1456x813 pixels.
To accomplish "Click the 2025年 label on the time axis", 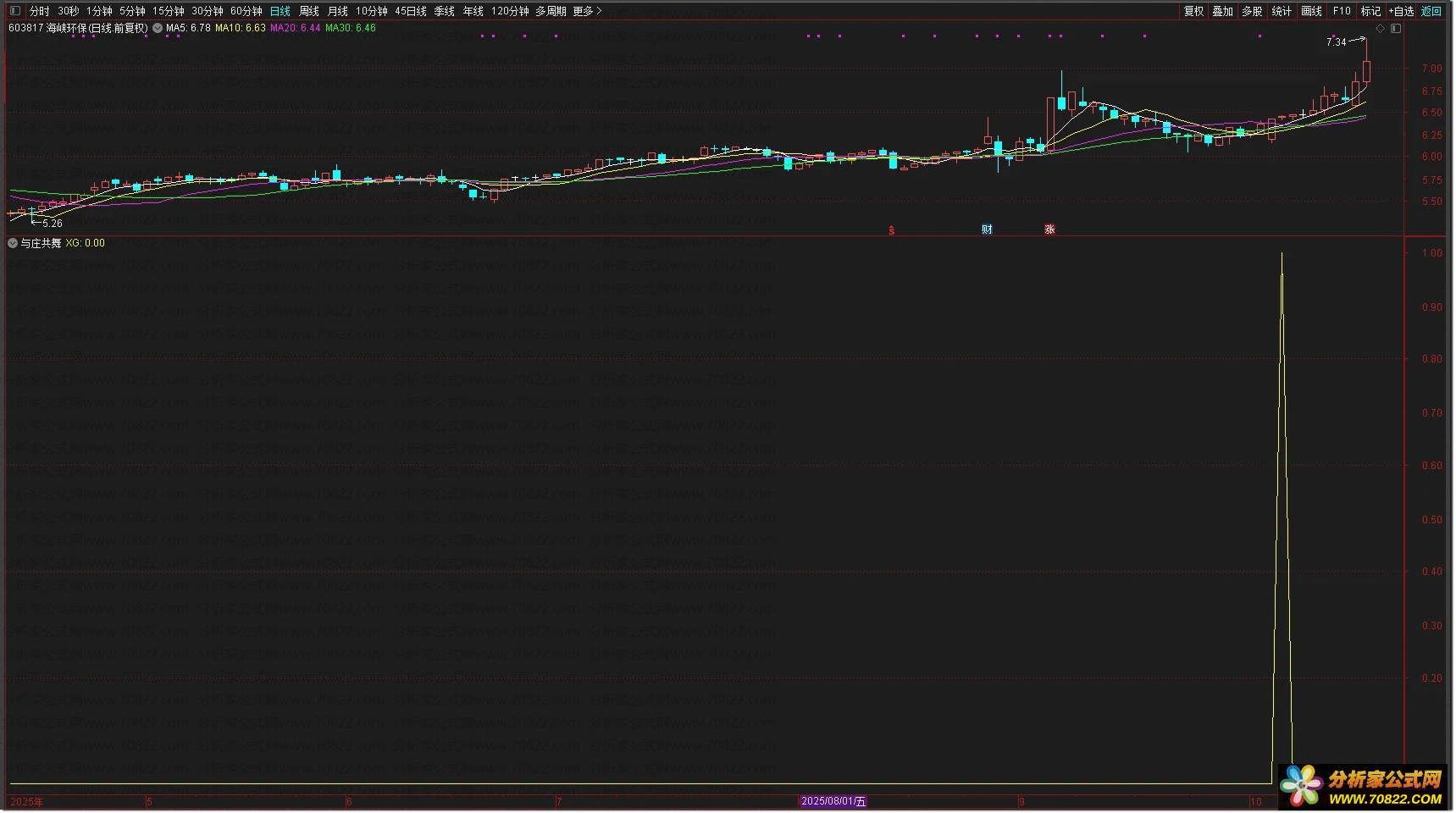I will click(26, 801).
